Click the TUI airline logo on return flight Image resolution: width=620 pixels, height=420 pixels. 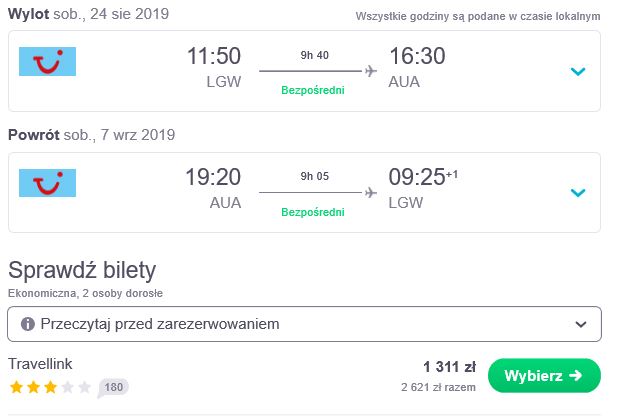[x=47, y=183]
